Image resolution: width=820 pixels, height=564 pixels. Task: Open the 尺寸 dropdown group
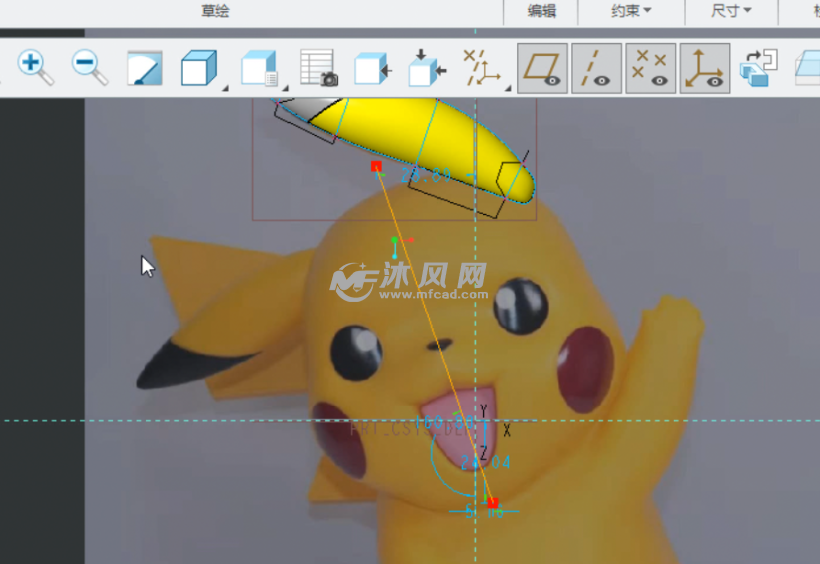coord(731,10)
